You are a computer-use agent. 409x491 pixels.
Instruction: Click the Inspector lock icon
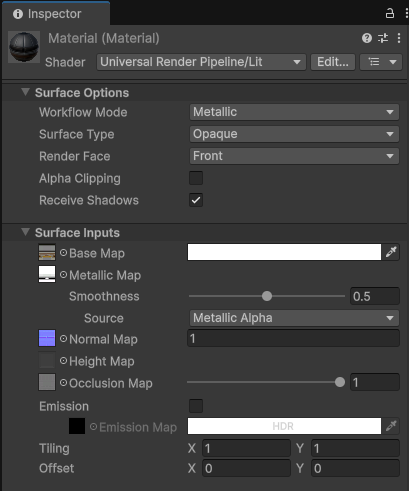pos(390,13)
